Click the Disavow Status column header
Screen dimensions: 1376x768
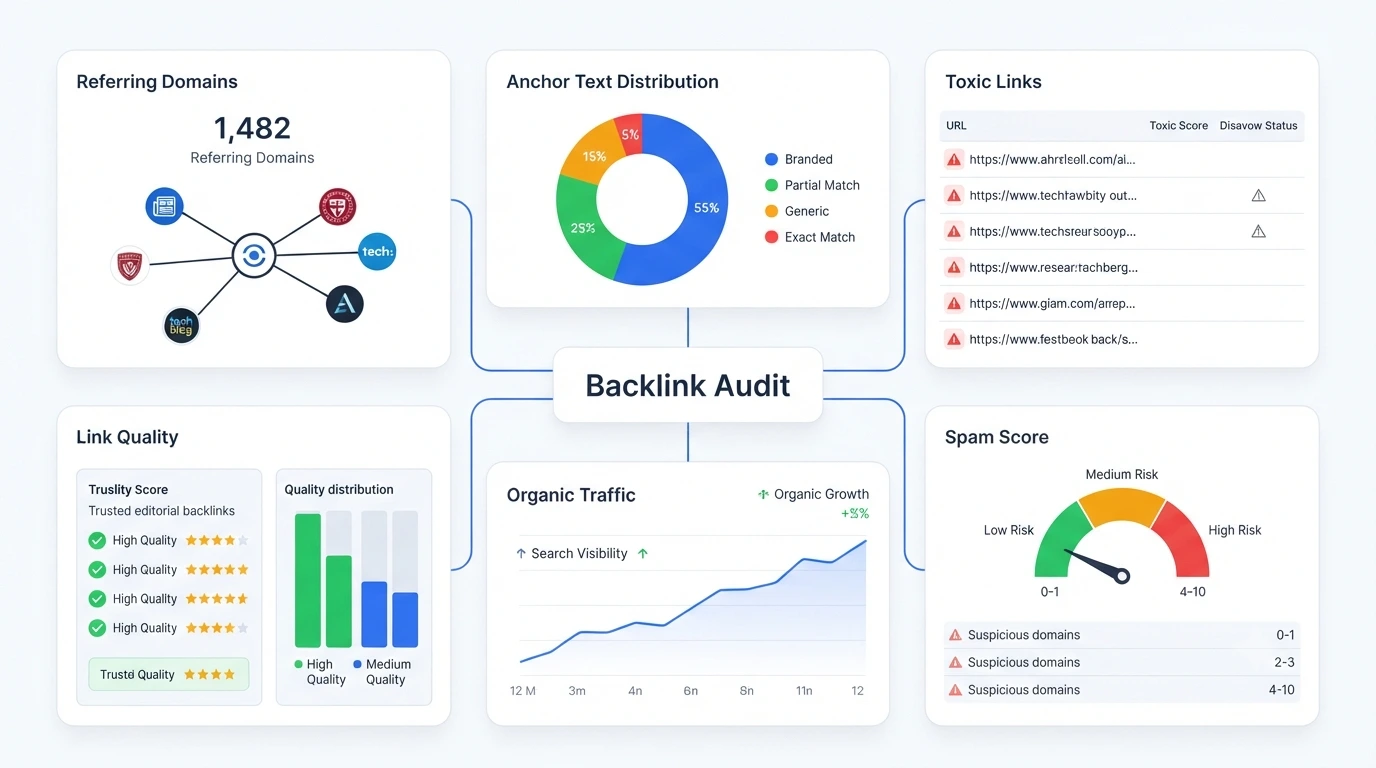click(x=1258, y=126)
